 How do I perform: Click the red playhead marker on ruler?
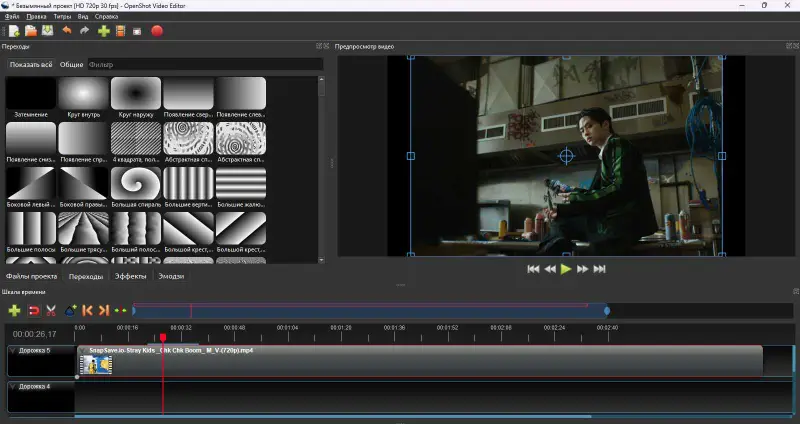163,337
